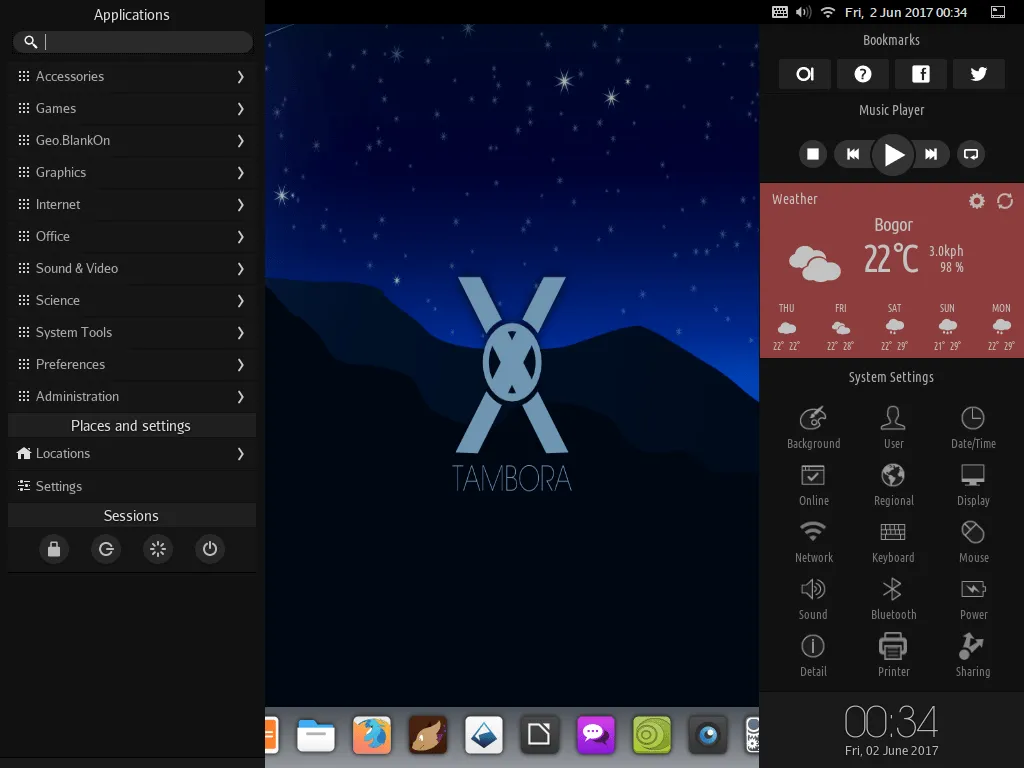Expand the Sound & Video category
1024x768 pixels.
pyautogui.click(x=131, y=268)
